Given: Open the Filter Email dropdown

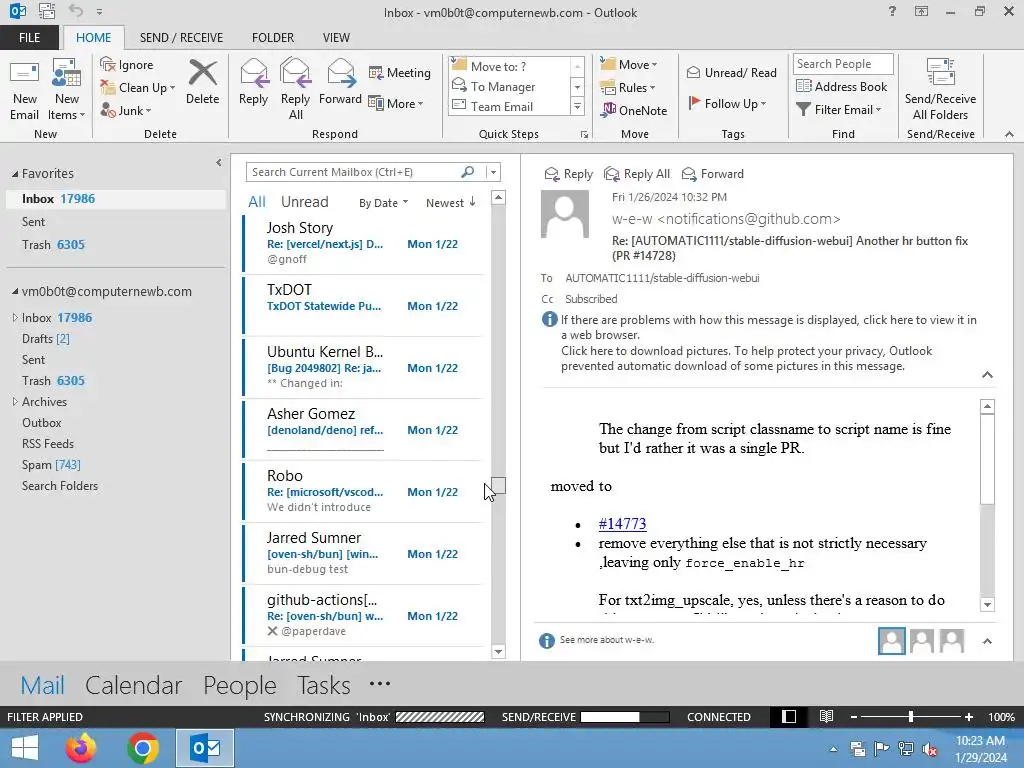Looking at the screenshot, I should point(839,110).
